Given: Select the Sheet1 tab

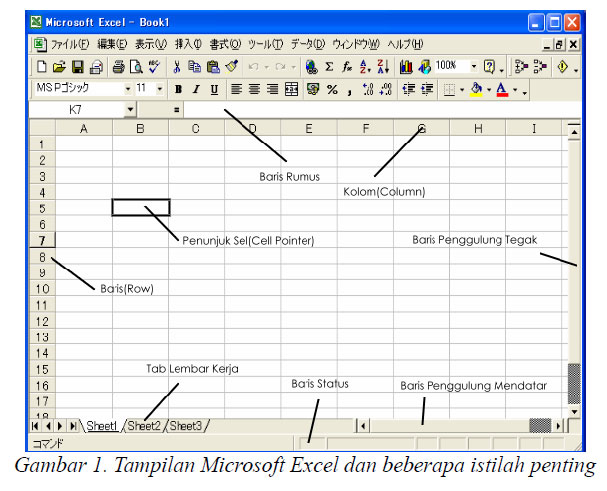Looking at the screenshot, I should click(x=102, y=426).
